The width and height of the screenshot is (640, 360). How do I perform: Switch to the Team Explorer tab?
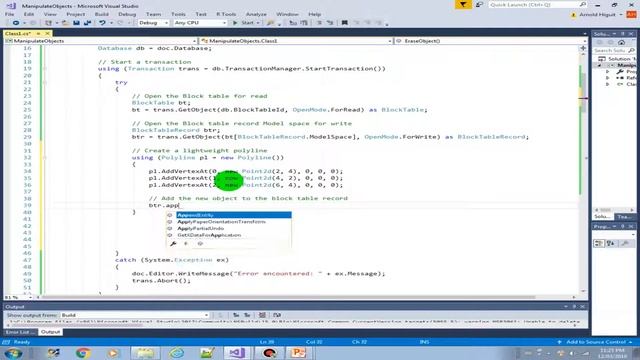(x=625, y=217)
